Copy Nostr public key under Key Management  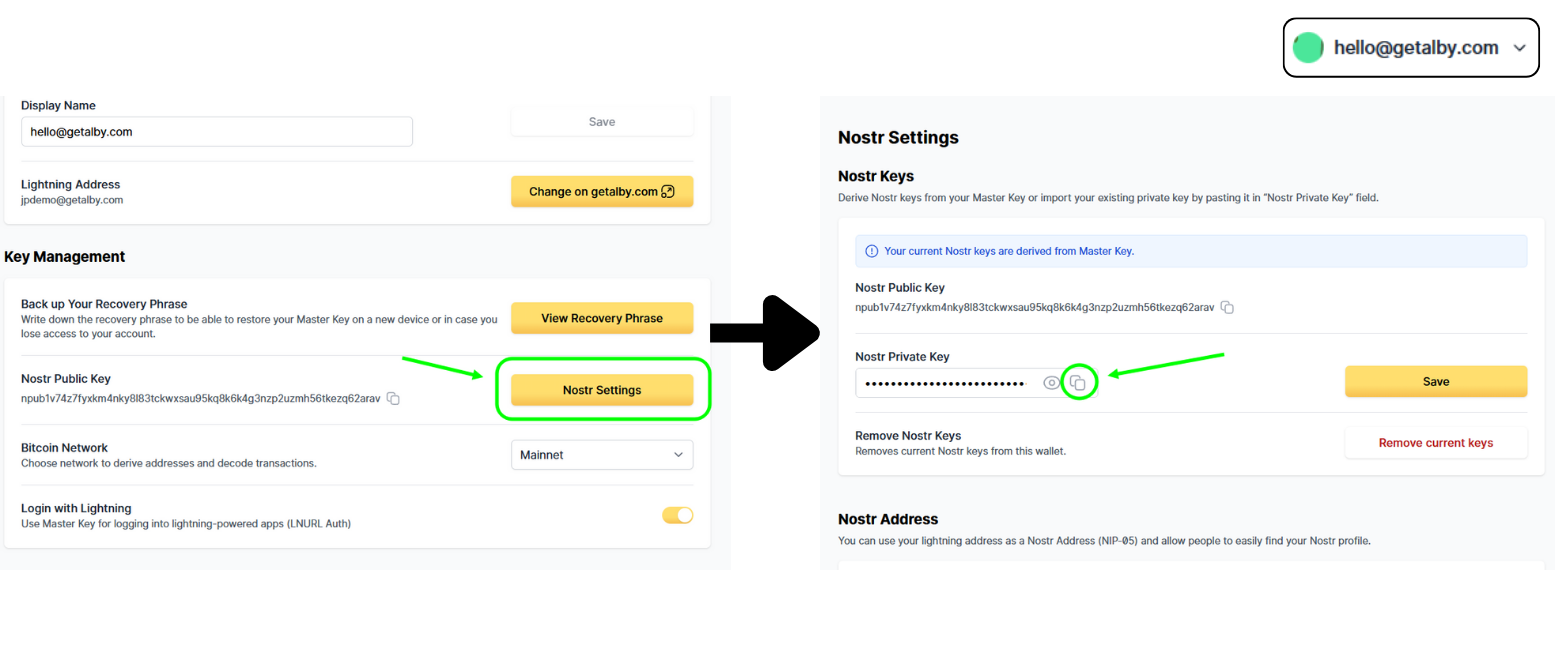394,399
